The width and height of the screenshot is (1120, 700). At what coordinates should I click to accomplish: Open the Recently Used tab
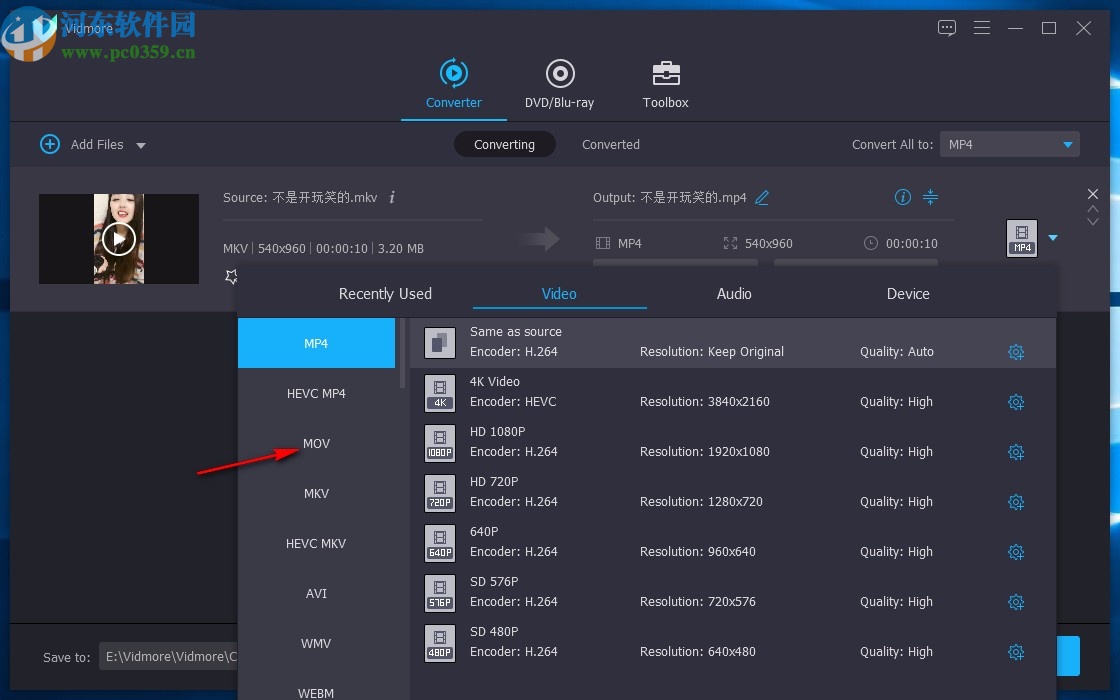coord(385,294)
